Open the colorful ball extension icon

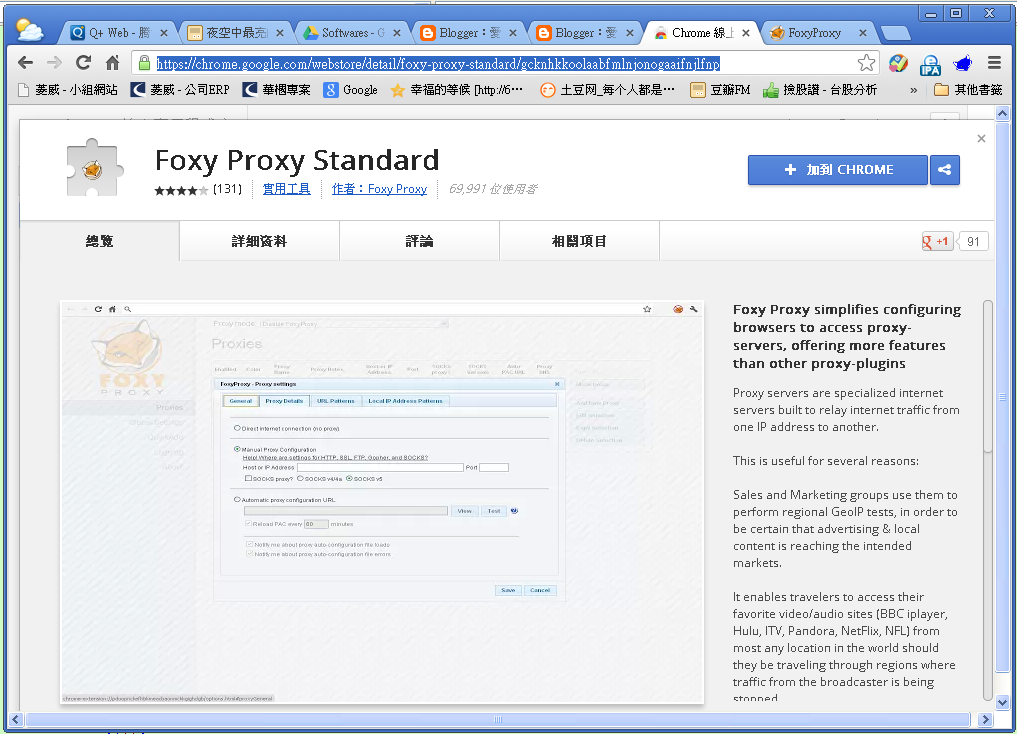coord(898,63)
